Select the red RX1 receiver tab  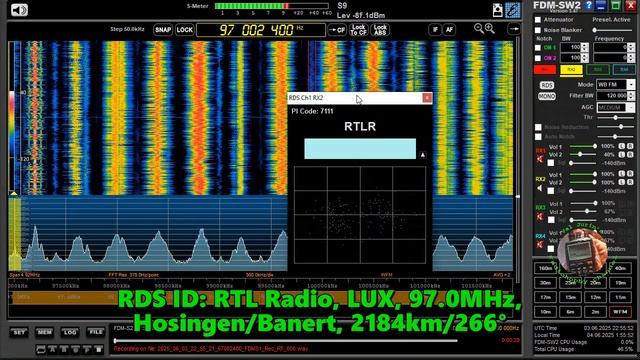545,70
